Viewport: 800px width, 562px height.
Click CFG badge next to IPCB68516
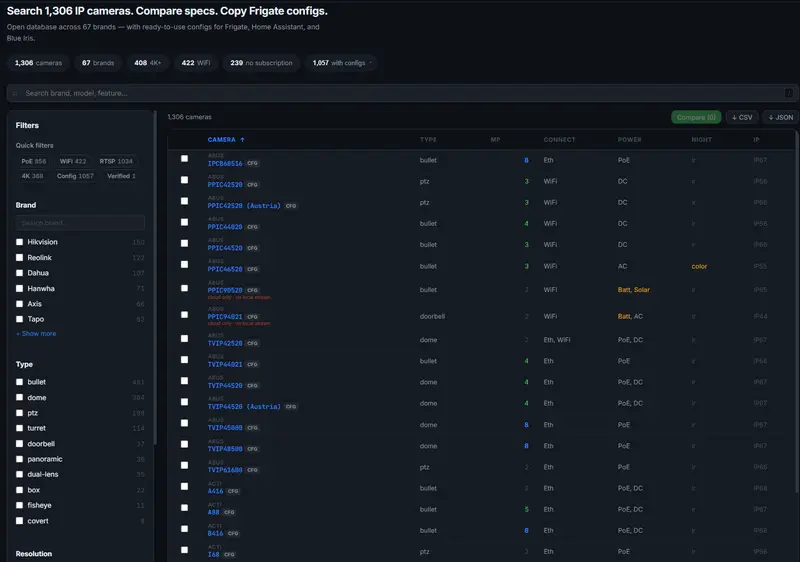[x=253, y=164]
